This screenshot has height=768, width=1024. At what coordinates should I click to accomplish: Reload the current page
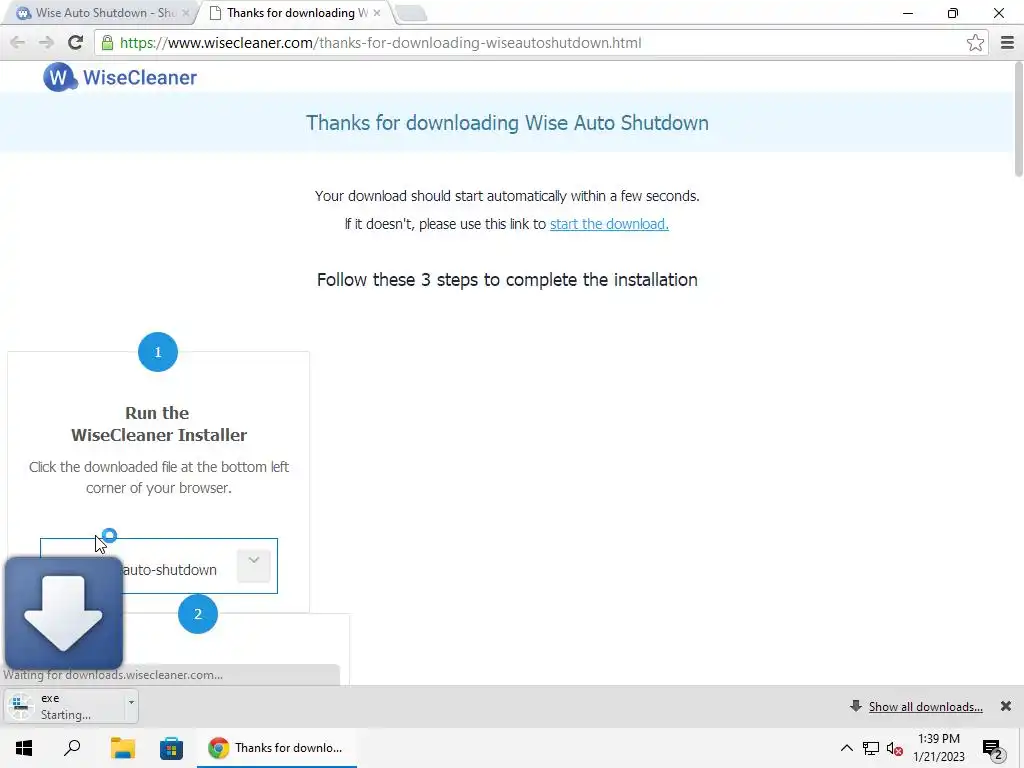click(75, 43)
